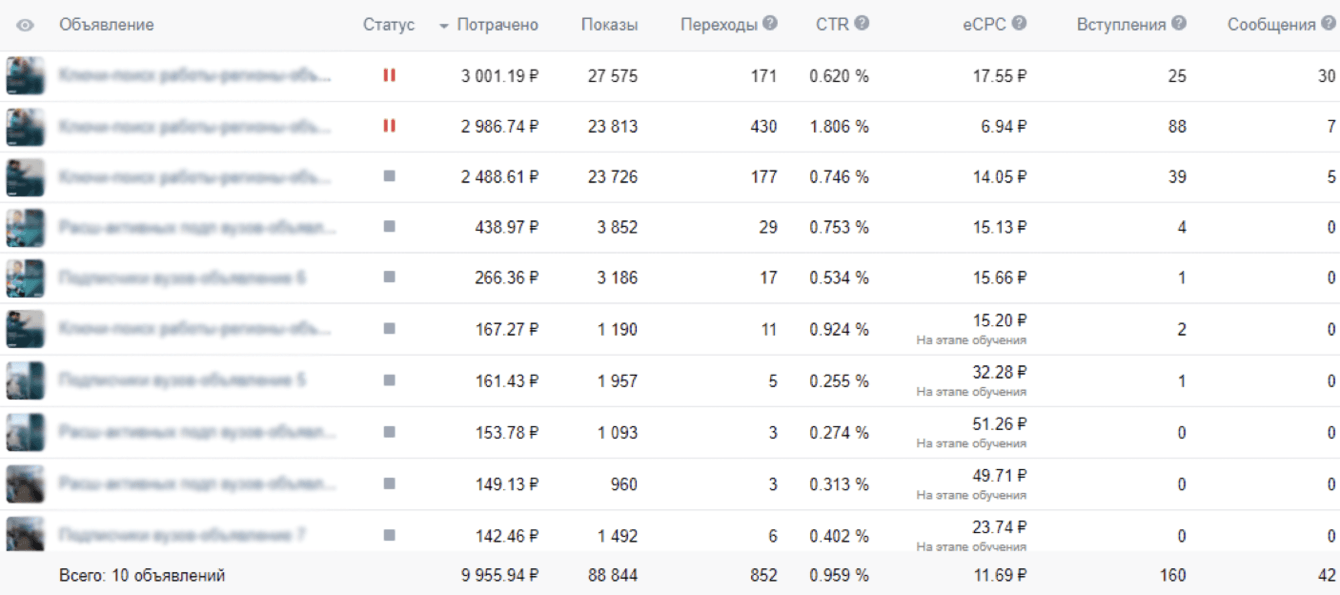
Task: Click the question mark beside CTR
Action: point(862,24)
